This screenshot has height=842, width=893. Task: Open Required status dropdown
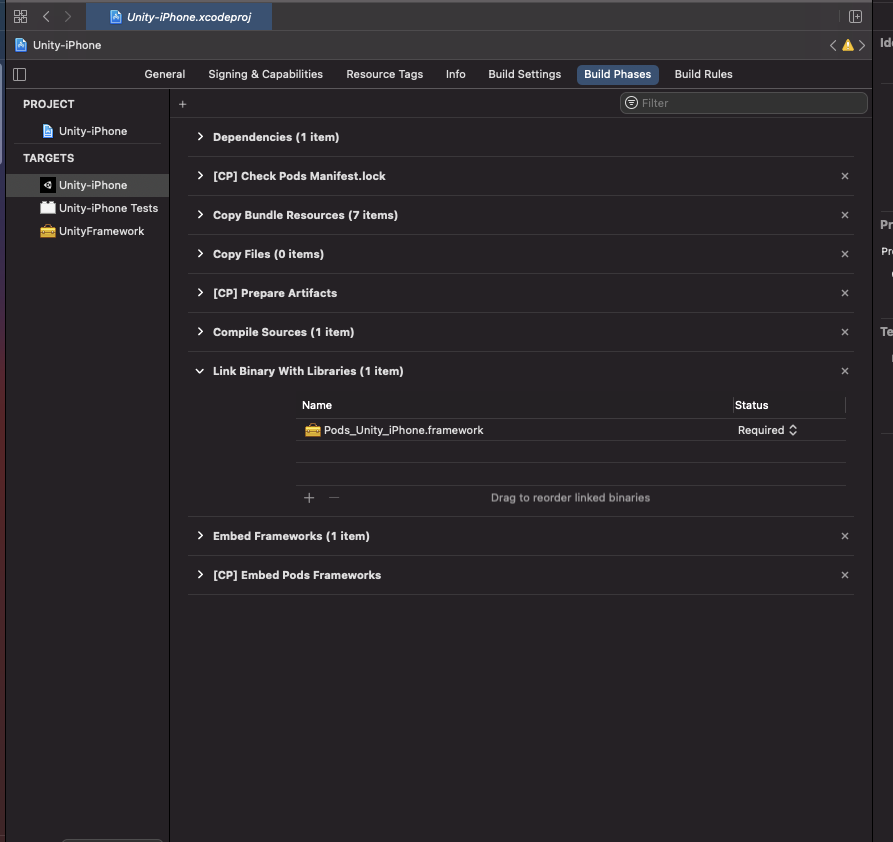coord(767,430)
